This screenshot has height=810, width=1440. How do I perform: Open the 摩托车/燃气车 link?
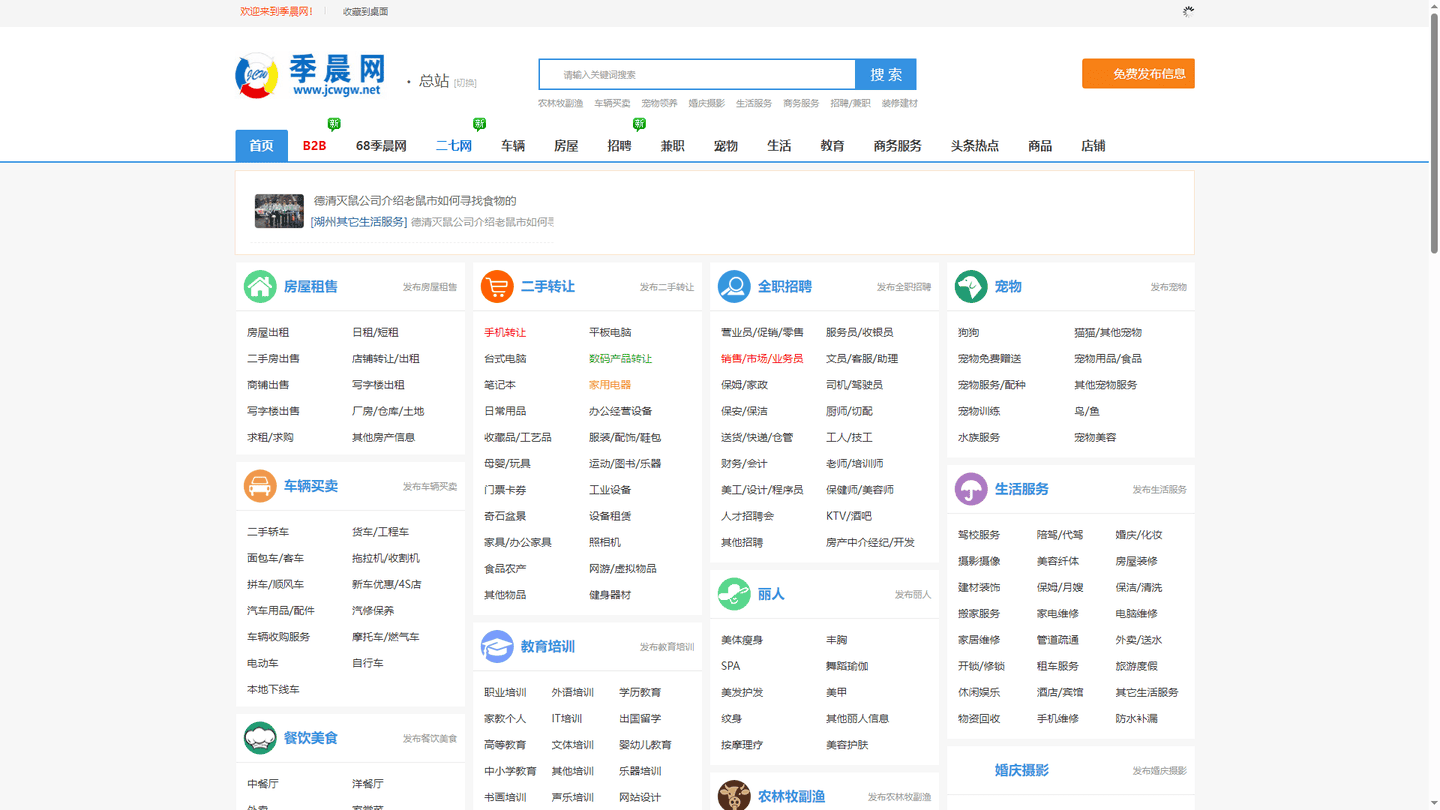385,637
